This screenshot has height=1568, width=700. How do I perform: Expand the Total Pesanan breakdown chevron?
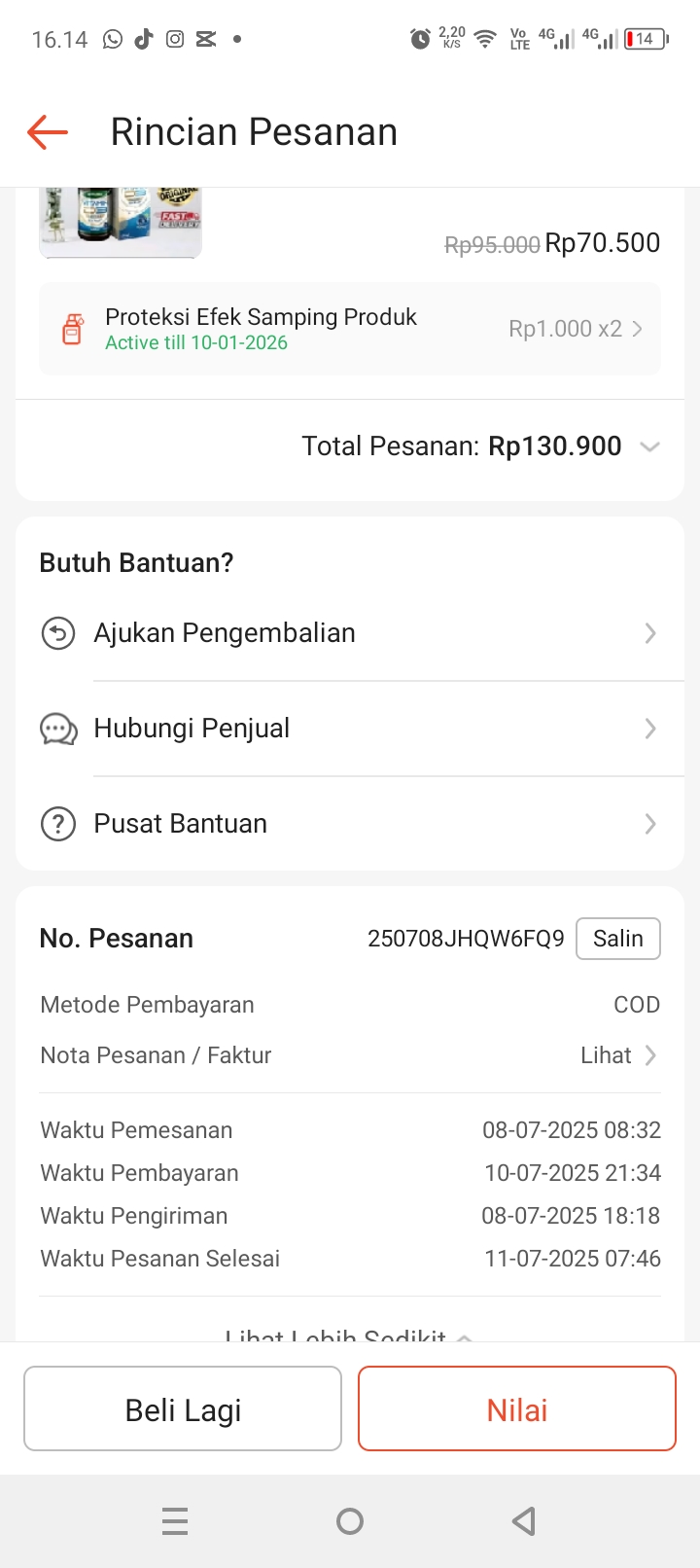tap(649, 446)
